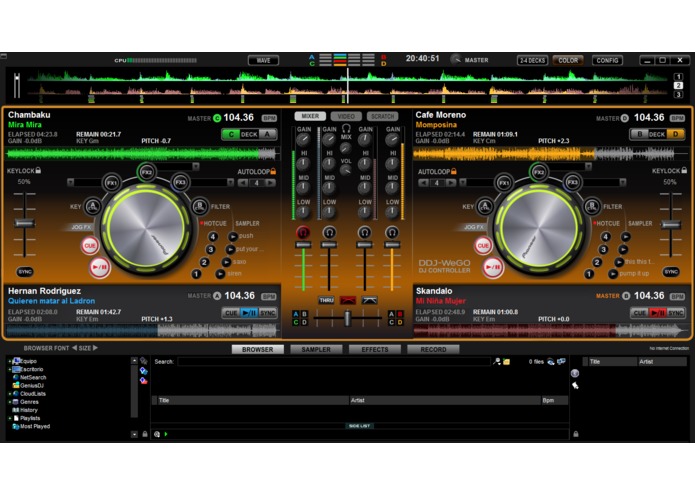Click the THRU crossfader curve button
This screenshot has width=695, height=494.
click(x=326, y=300)
